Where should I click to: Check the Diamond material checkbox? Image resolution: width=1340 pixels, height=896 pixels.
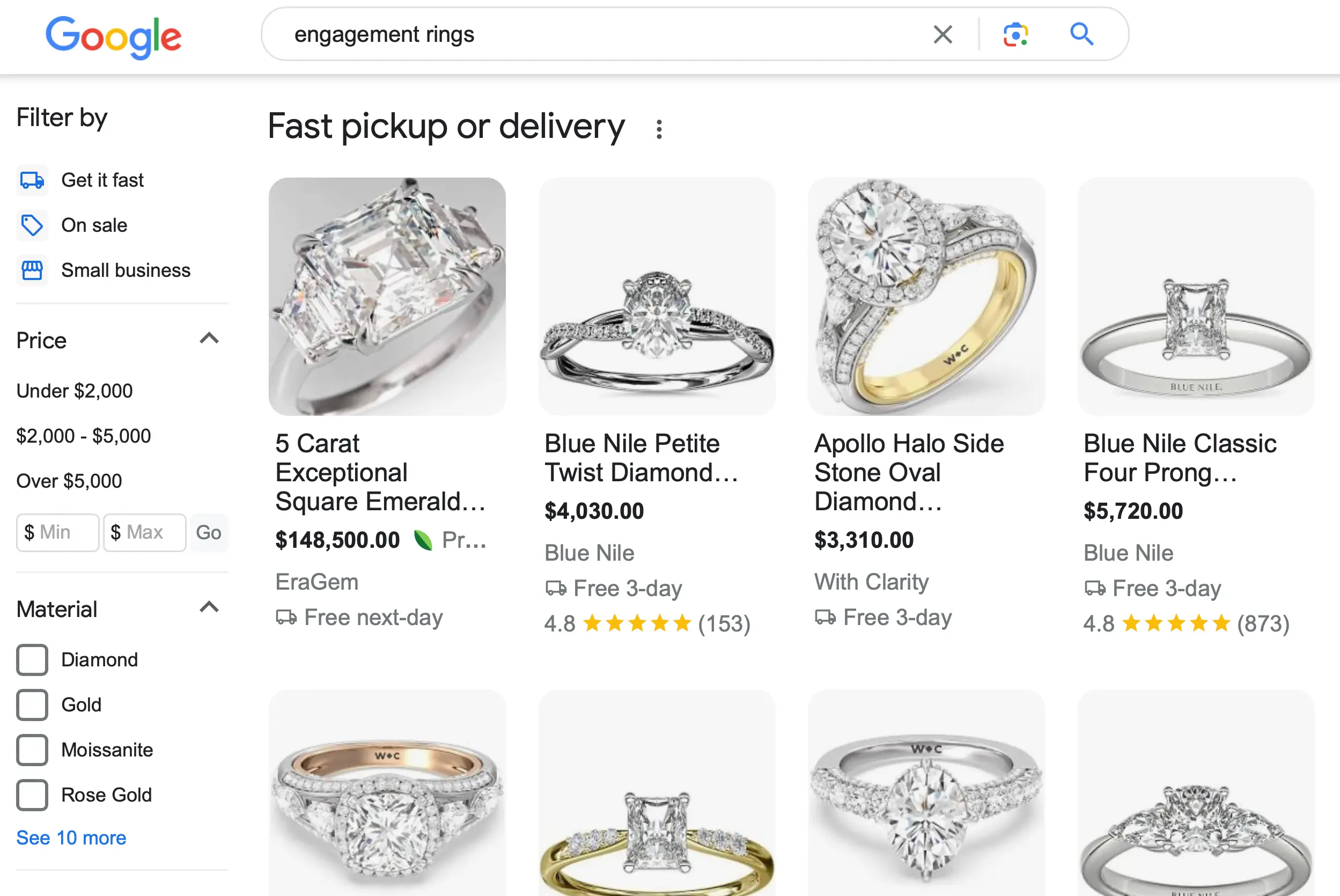(x=32, y=660)
